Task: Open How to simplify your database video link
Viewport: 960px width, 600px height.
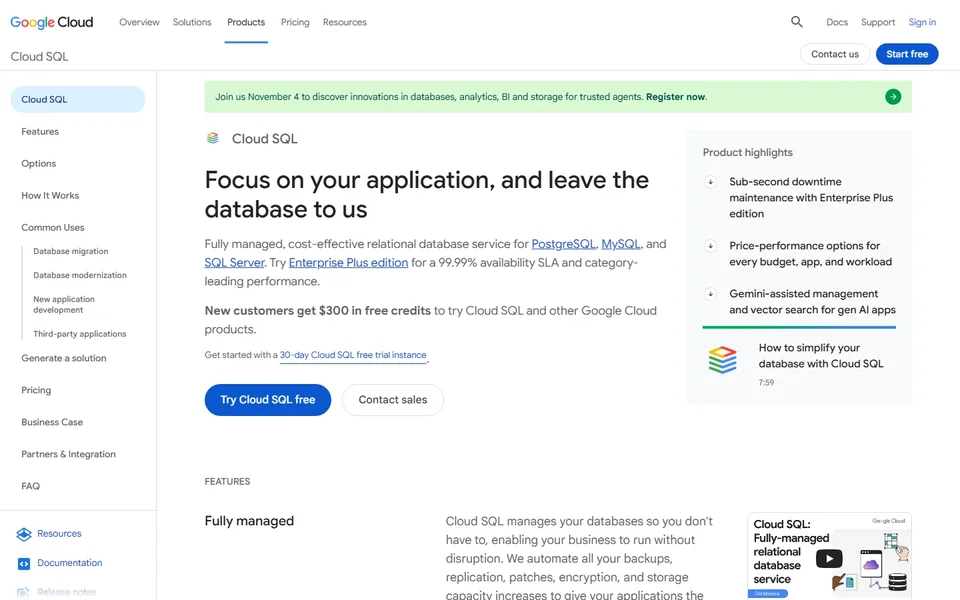Action: (x=820, y=356)
